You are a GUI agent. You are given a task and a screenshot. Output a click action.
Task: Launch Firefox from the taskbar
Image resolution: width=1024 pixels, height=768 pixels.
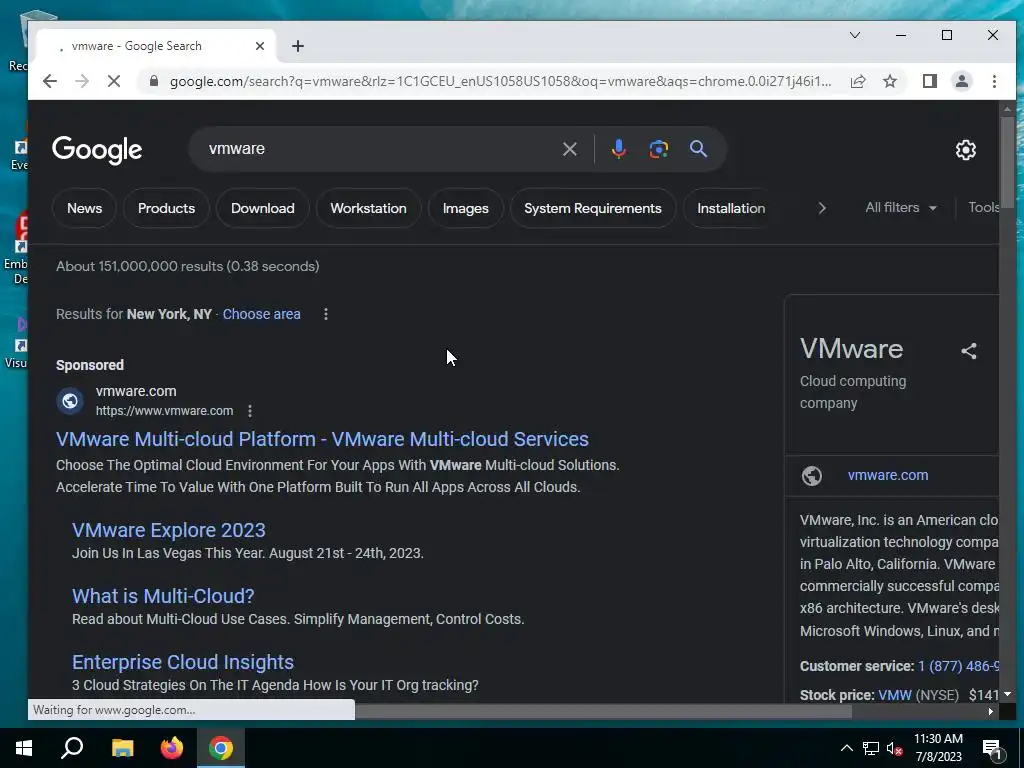click(x=172, y=748)
